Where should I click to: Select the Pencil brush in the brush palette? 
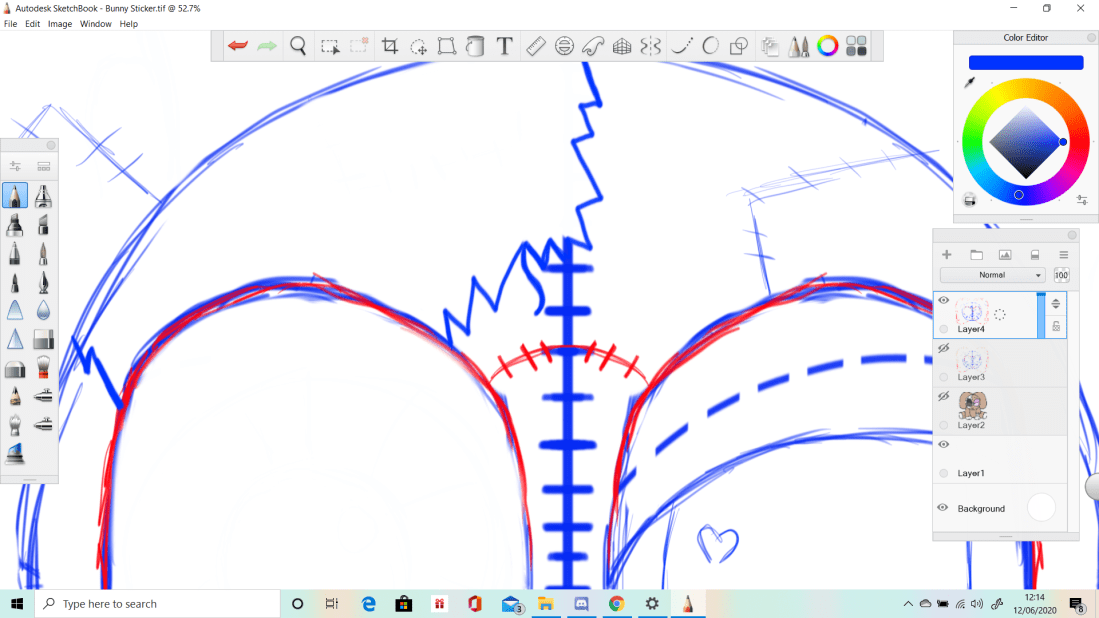(x=15, y=196)
